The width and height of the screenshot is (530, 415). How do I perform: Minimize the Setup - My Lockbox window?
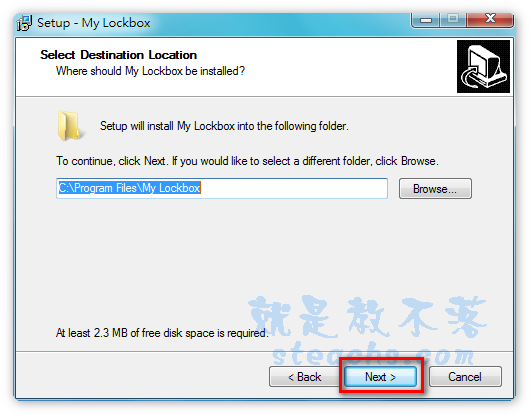click(426, 20)
